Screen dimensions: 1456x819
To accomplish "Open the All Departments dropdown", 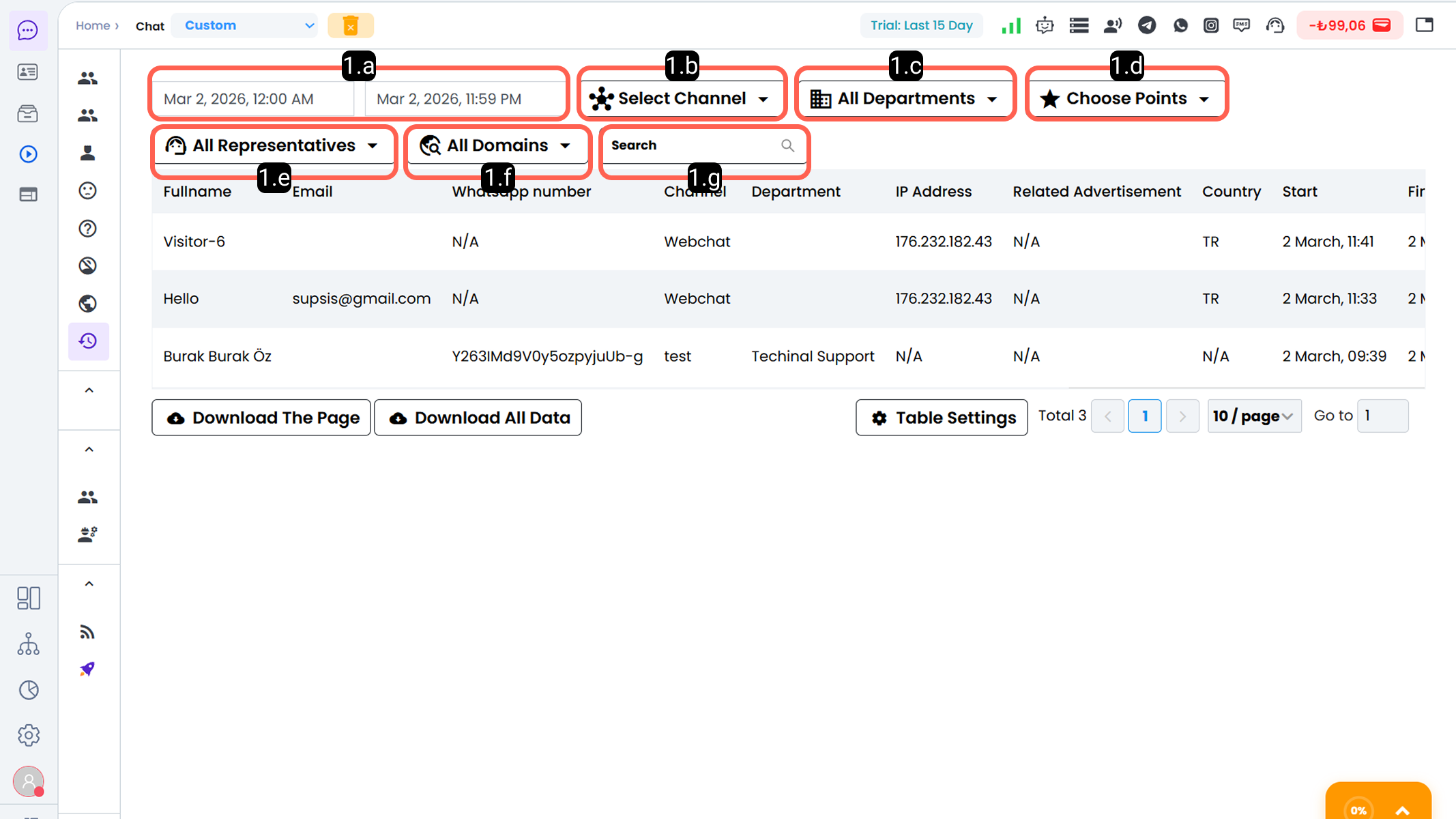I will pos(905,98).
